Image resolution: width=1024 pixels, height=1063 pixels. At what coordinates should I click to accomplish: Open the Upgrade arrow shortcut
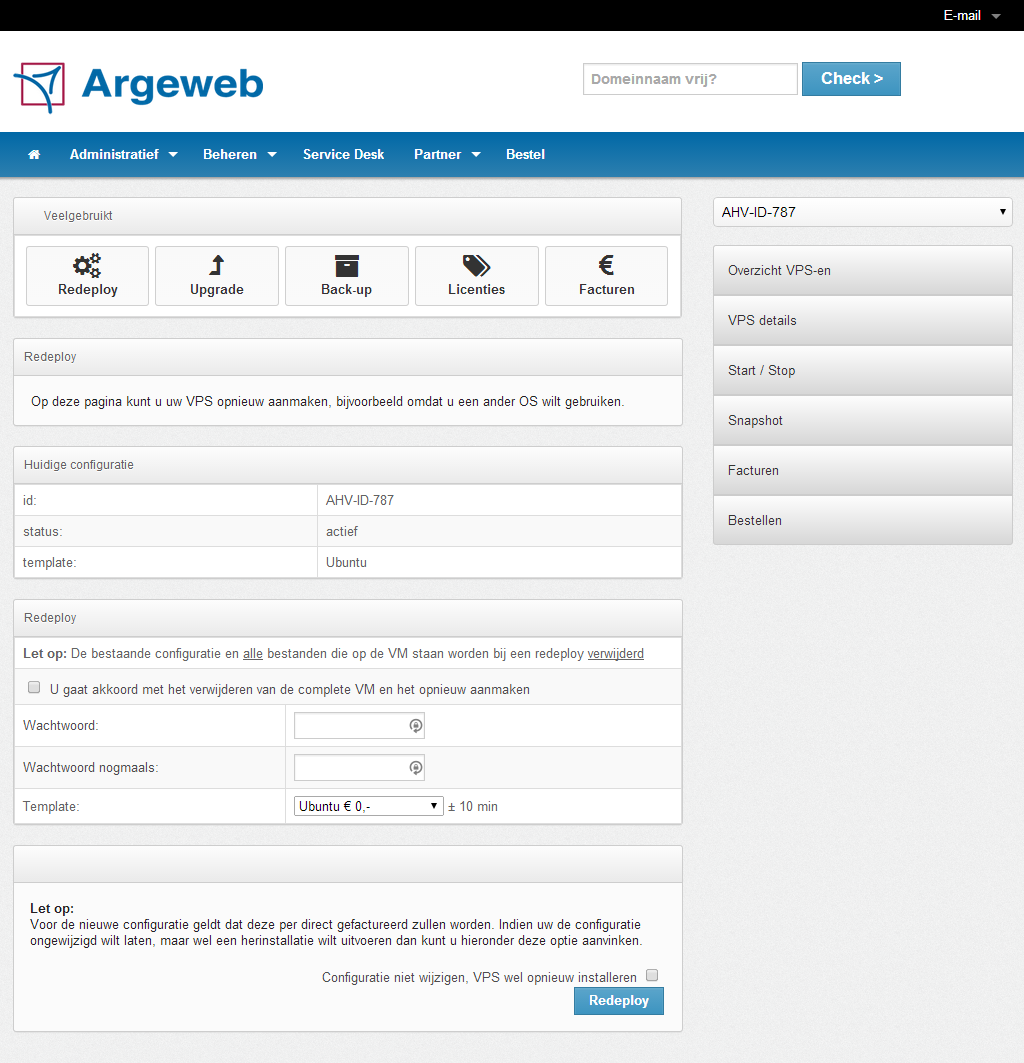point(217,276)
